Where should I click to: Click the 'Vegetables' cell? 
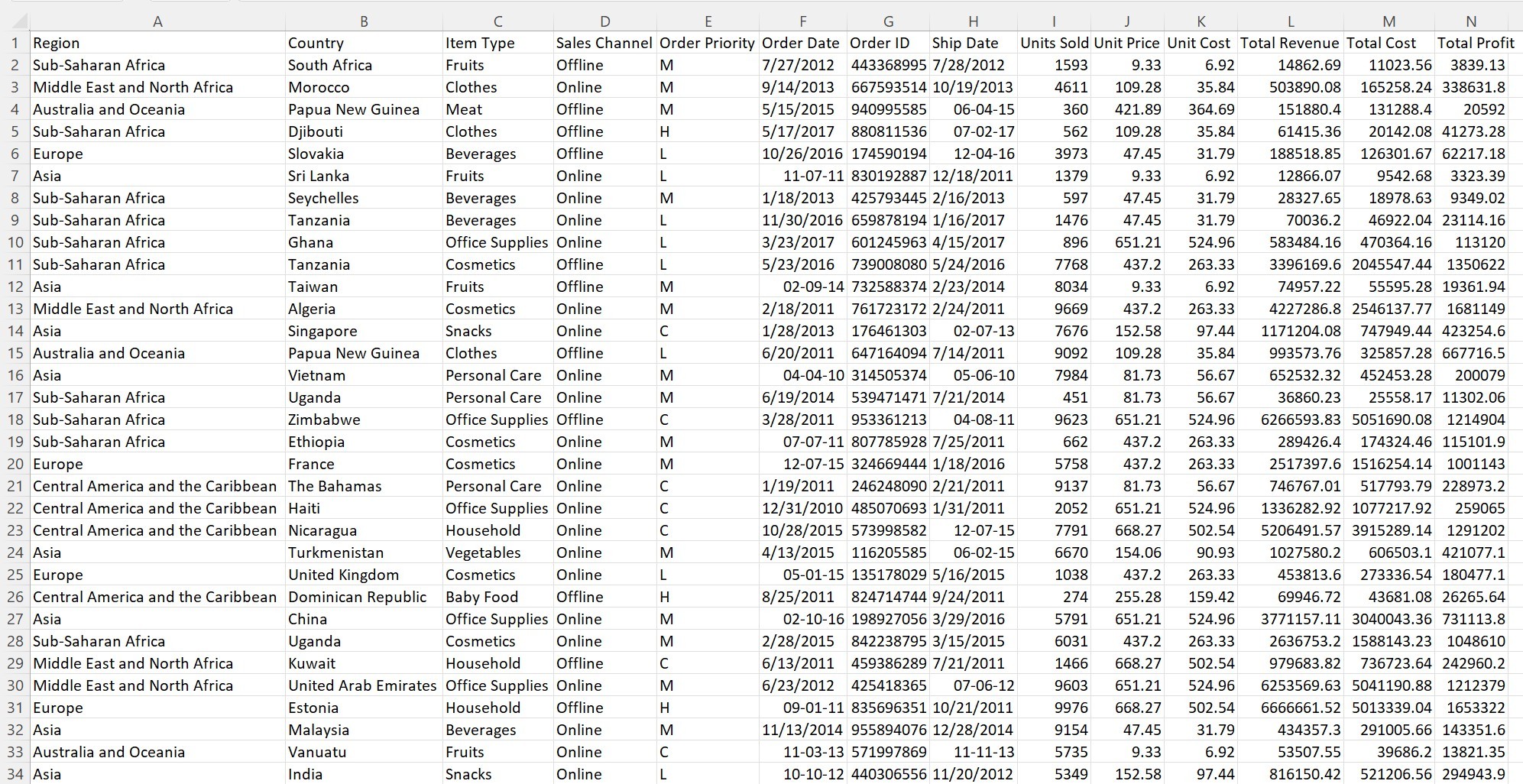[x=498, y=552]
